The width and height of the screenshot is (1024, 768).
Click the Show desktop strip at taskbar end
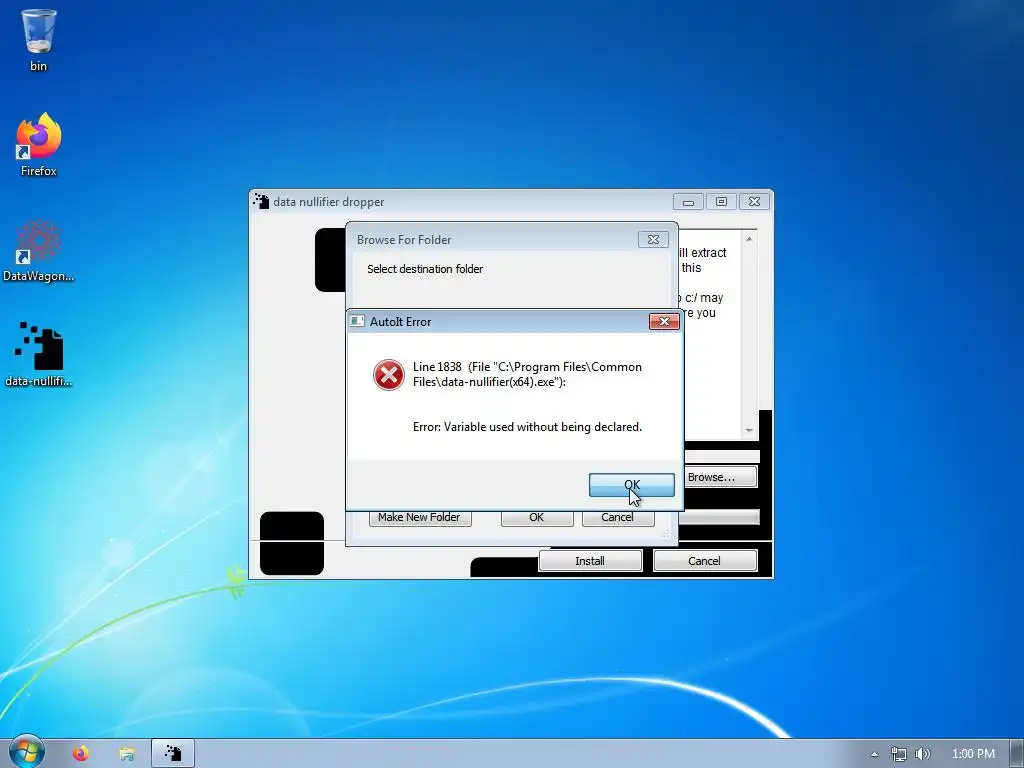click(1017, 754)
